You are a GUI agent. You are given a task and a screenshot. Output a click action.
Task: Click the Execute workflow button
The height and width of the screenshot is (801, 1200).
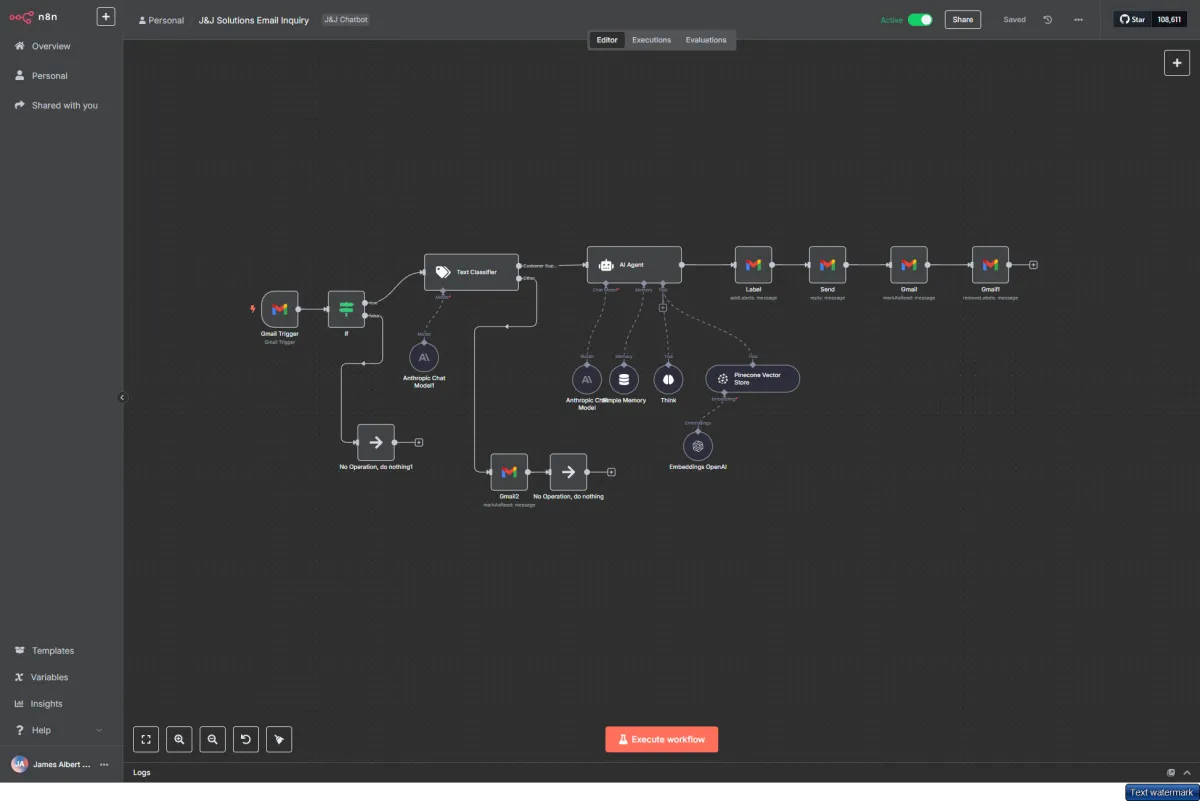[661, 739]
